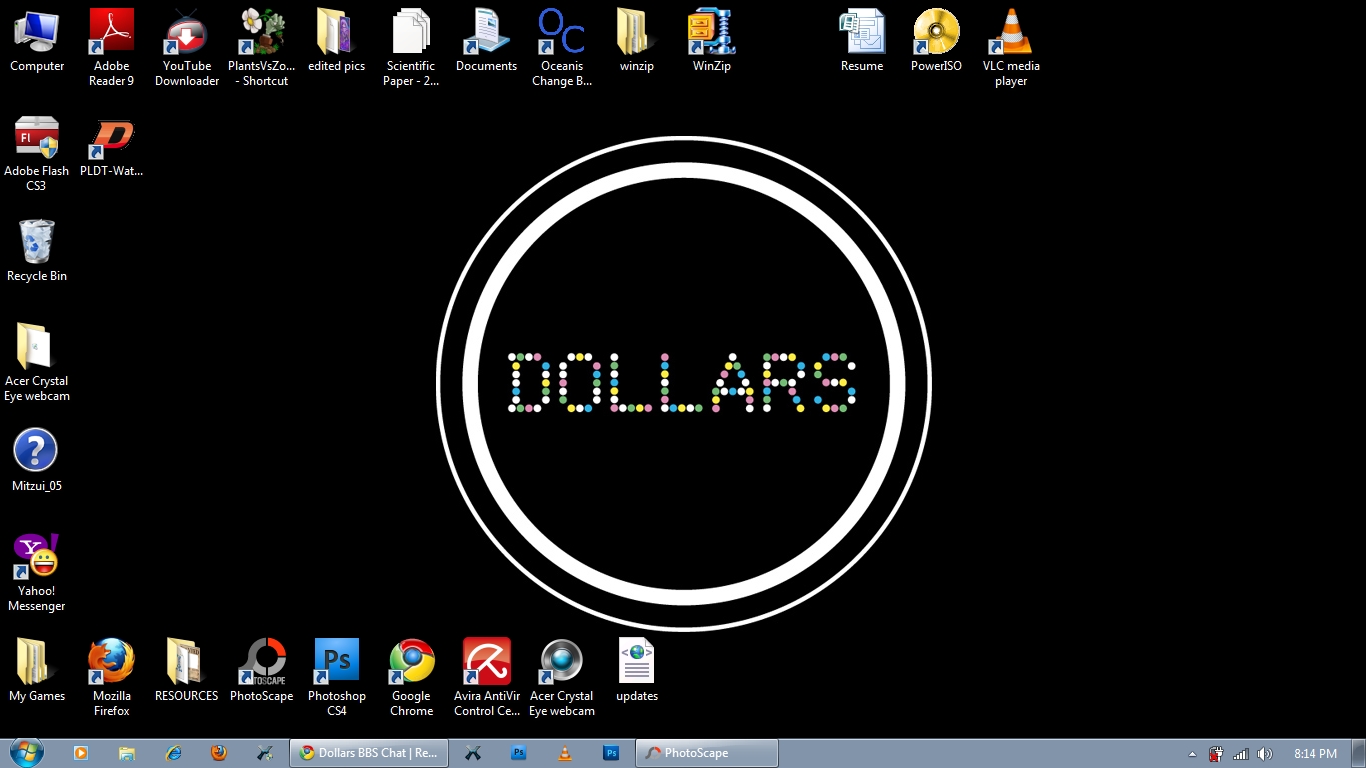Switch to Dollars BBS Chat Chrome window
Viewport: 1366px width, 768px height.
[x=369, y=753]
